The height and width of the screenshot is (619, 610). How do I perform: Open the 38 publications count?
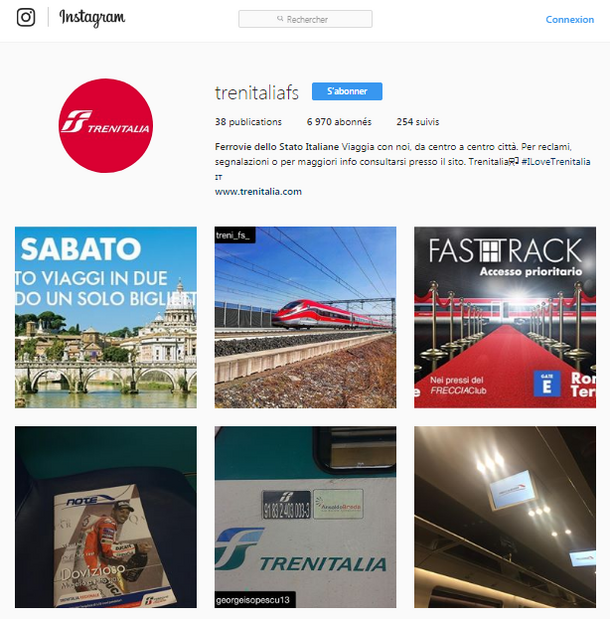248,122
